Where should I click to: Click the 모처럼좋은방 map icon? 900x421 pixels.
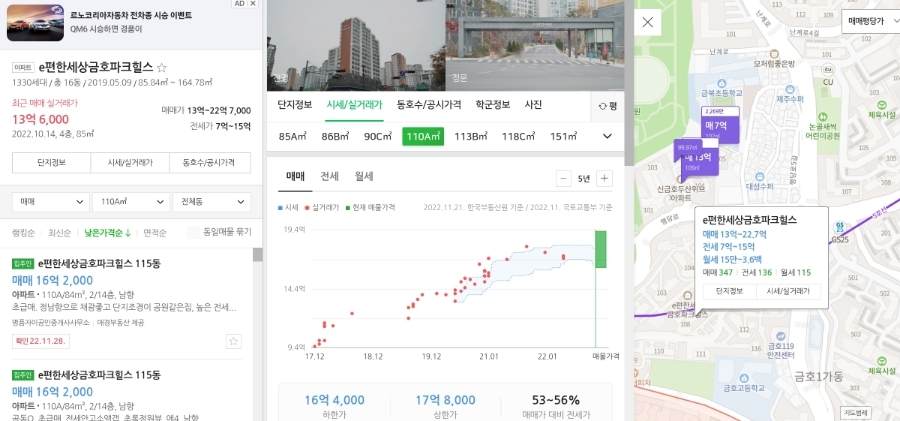pyautogui.click(x=773, y=52)
